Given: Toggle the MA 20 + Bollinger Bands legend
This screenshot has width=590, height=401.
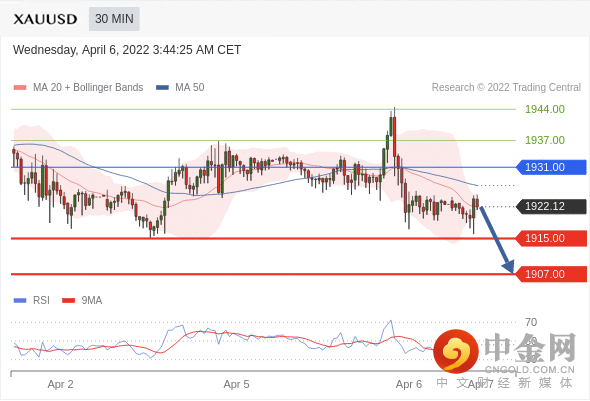Looking at the screenshot, I should click(x=78, y=88).
